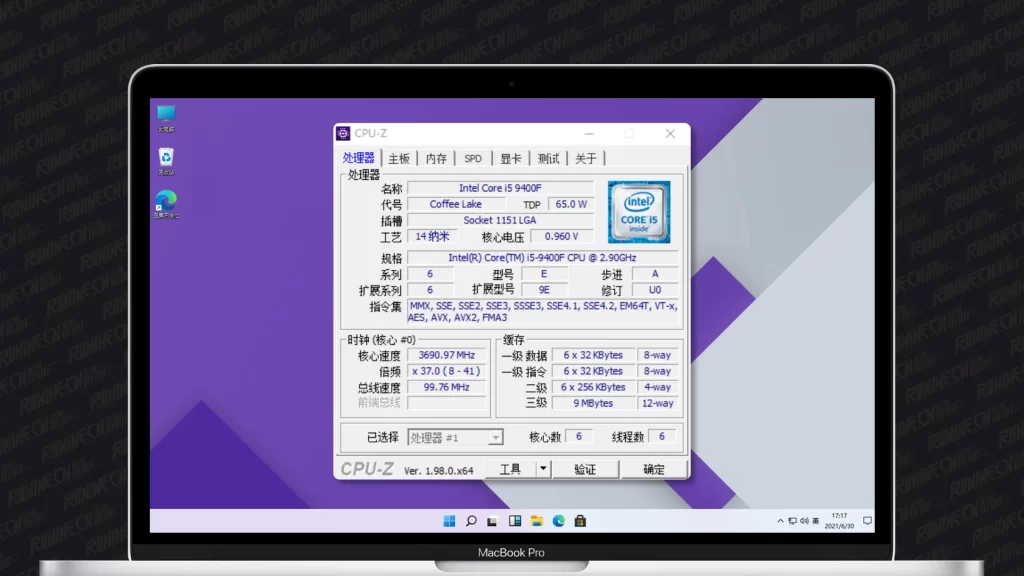Expand the 工具 button dropdown arrow
Image resolution: width=1024 pixels, height=576 pixels.
click(x=543, y=469)
